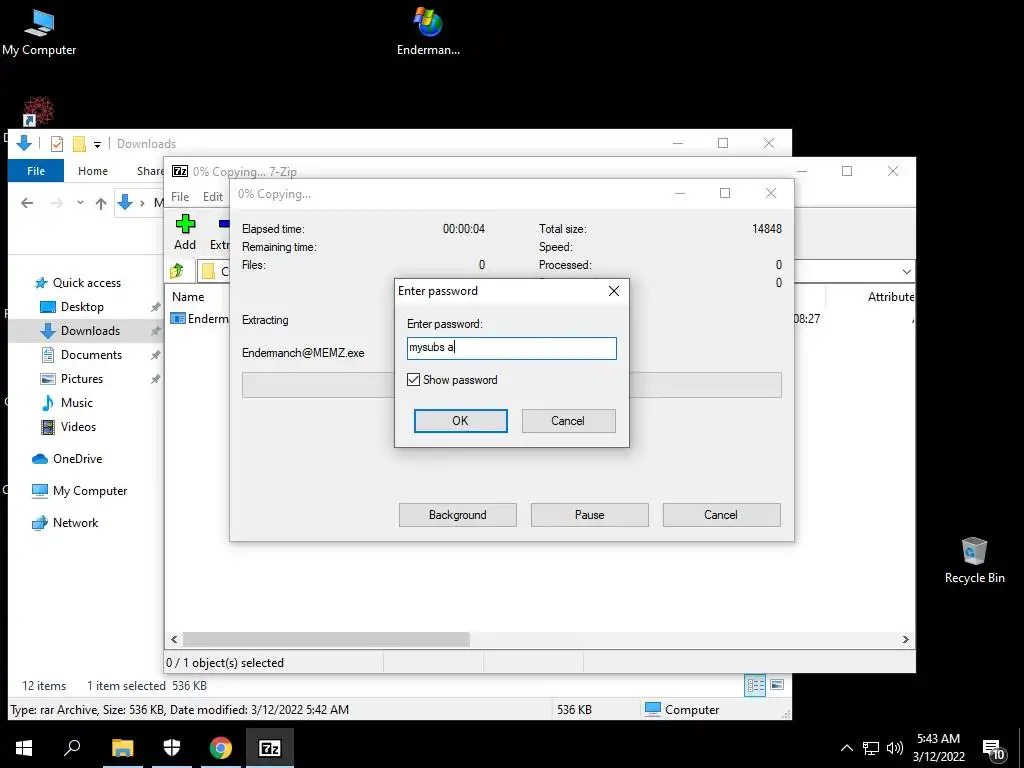Pause the extraction process
This screenshot has height=768, width=1024.
click(589, 515)
